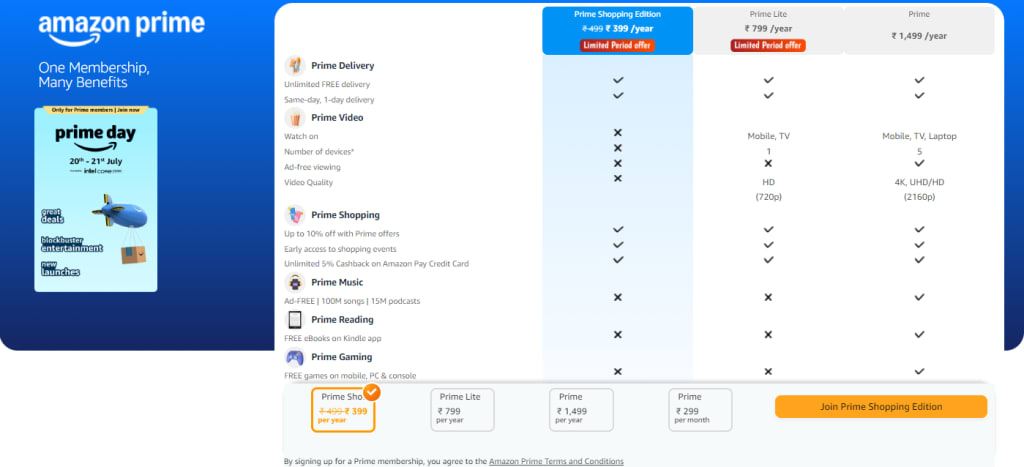Click the Amazon Prime logo

(121, 28)
